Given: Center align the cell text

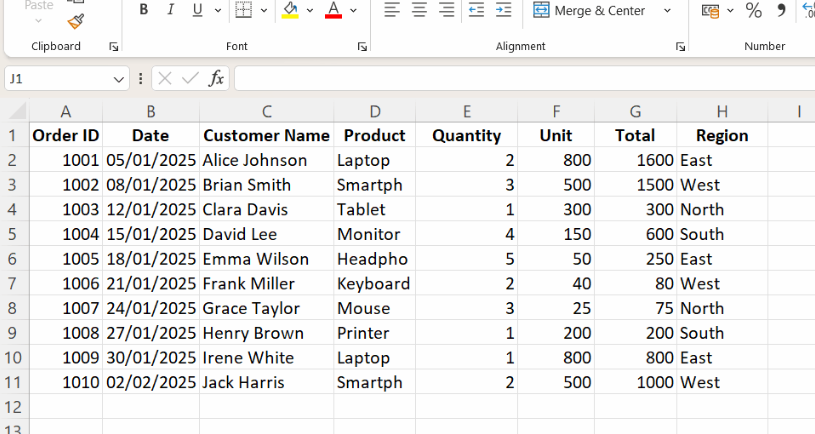Looking at the screenshot, I should tap(419, 10).
